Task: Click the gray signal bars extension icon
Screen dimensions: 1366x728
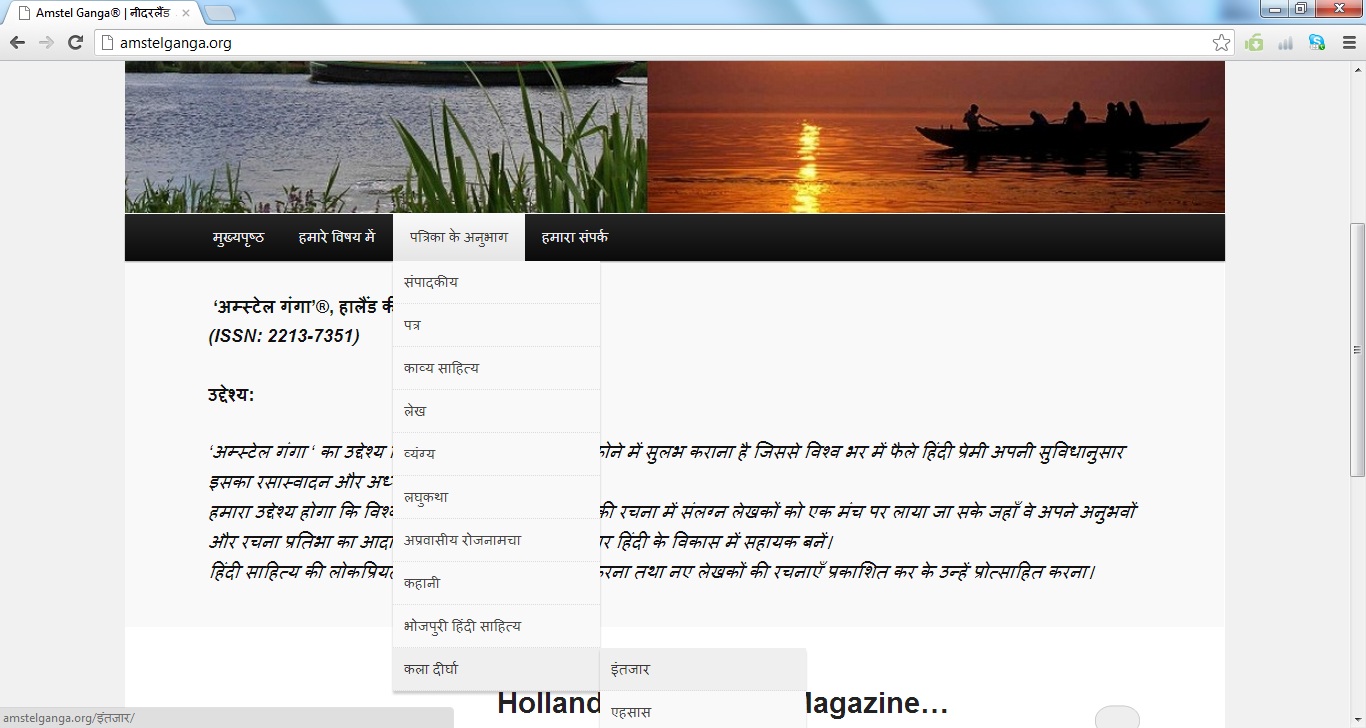Action: point(1286,43)
